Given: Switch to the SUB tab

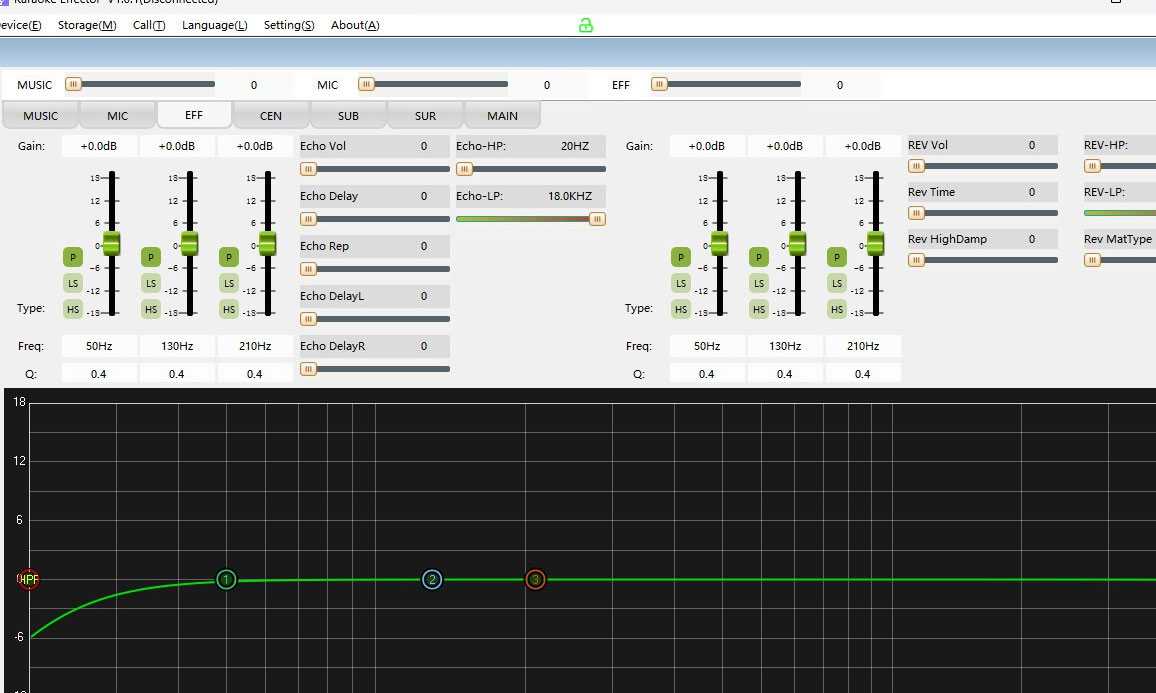Looking at the screenshot, I should (348, 116).
